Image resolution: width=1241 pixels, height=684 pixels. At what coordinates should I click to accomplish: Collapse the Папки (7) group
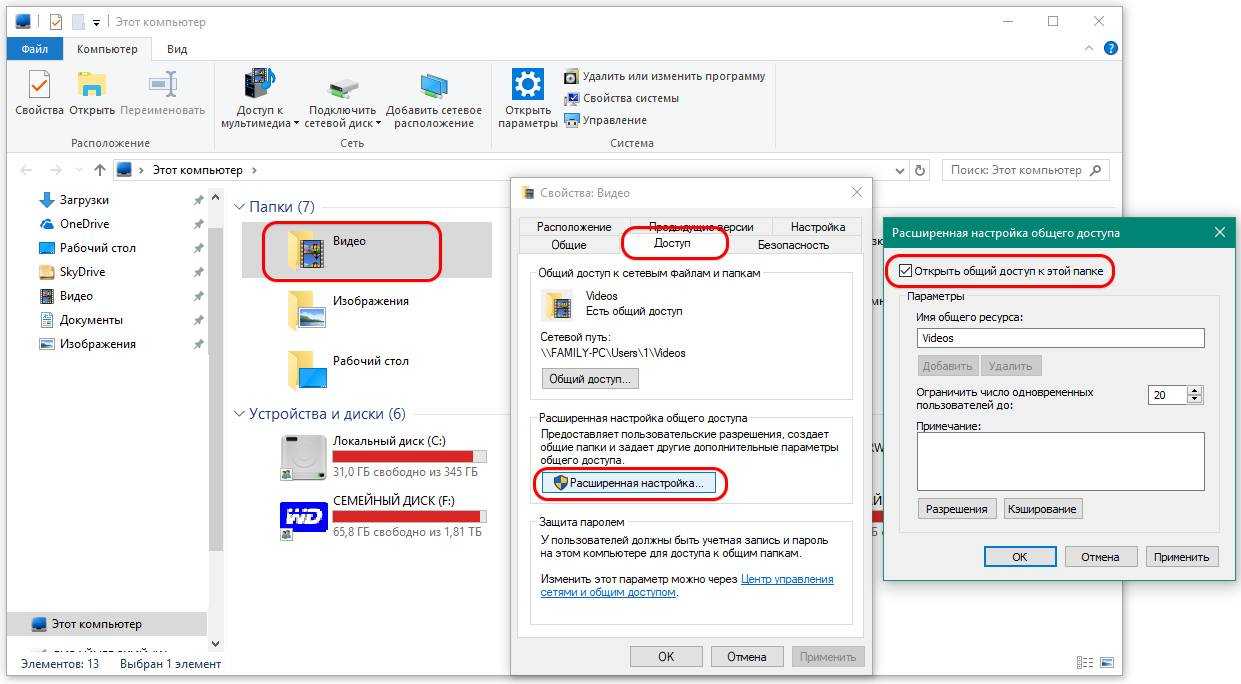click(240, 207)
